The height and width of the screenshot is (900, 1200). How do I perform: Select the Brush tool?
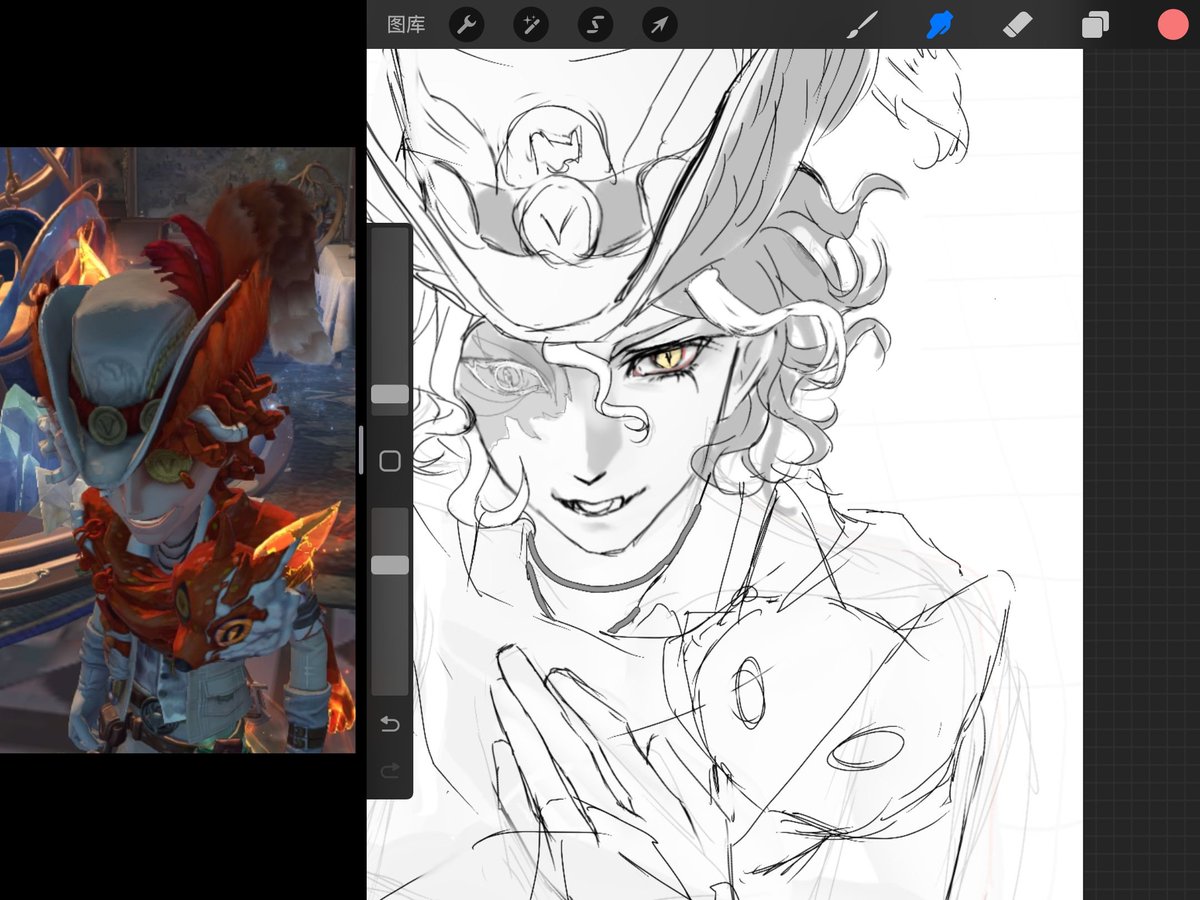861,25
